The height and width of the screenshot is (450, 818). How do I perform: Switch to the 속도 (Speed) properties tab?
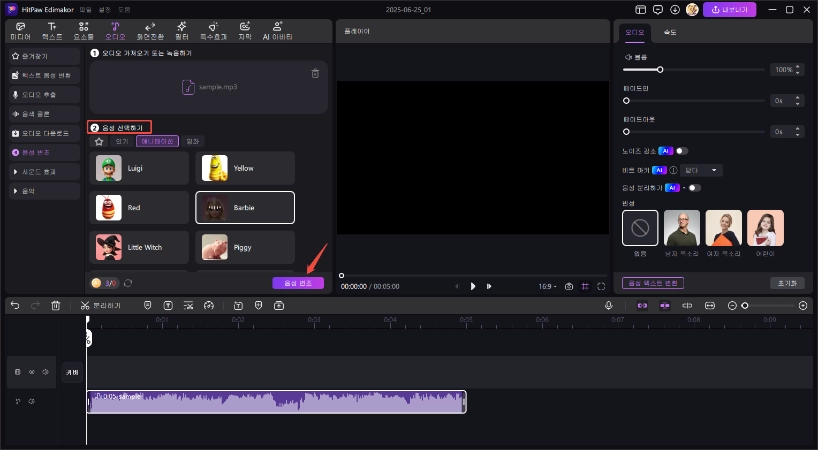670,32
